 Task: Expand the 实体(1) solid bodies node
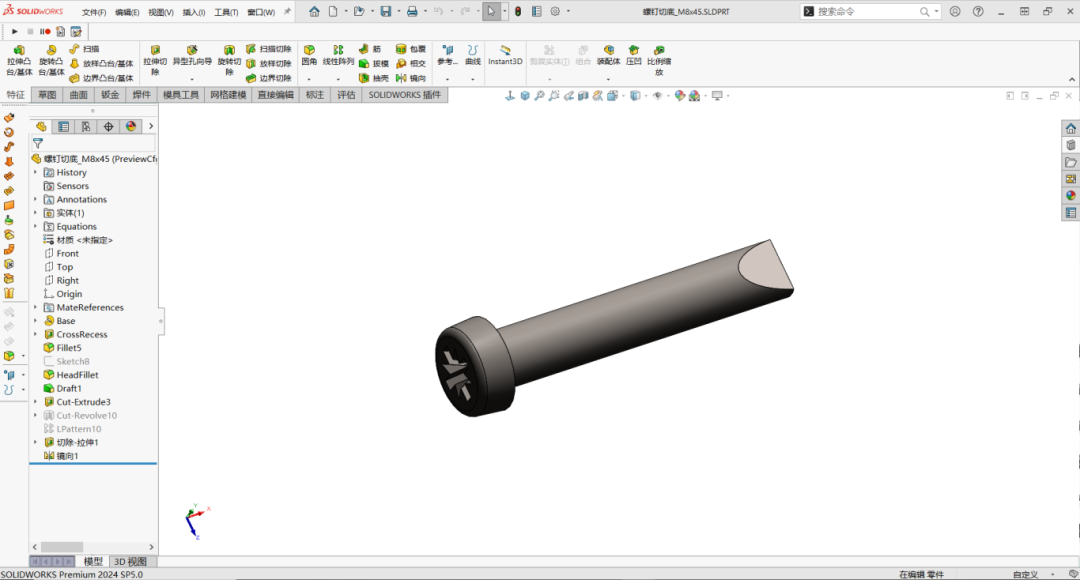(x=35, y=213)
